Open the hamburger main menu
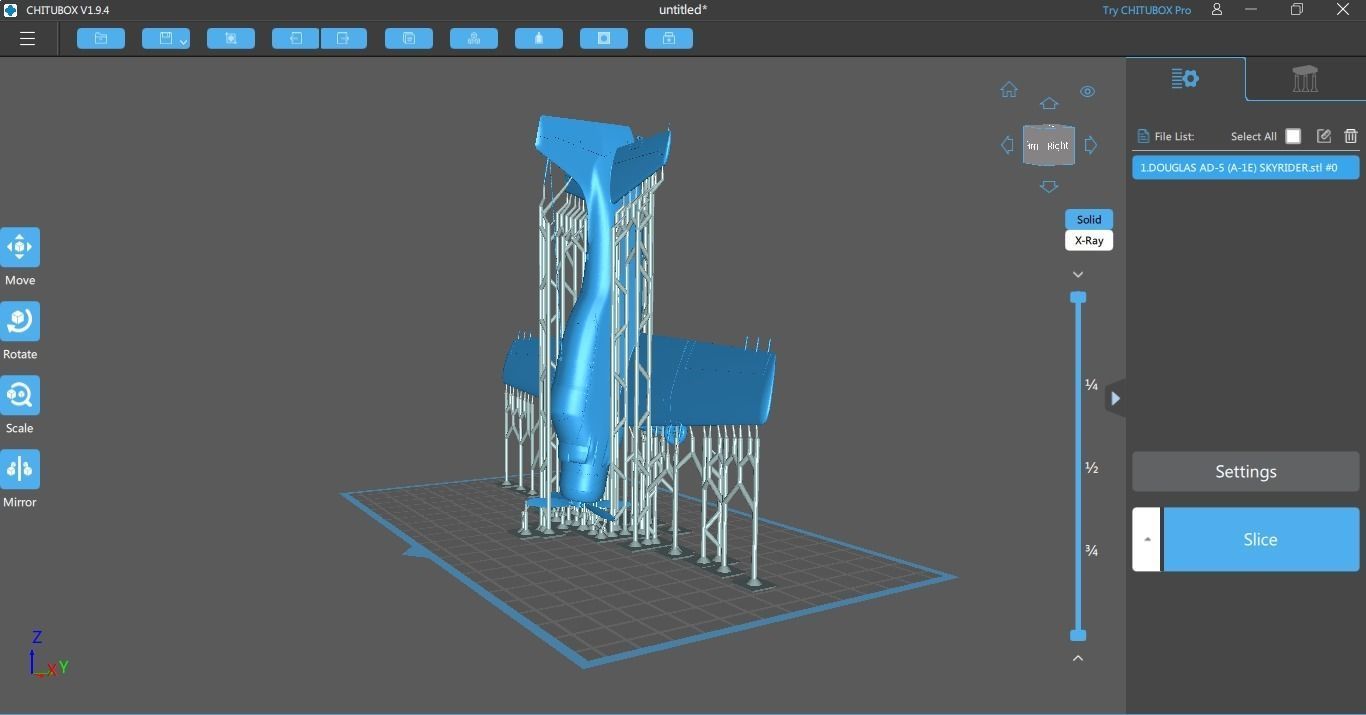The image size is (1366, 715). point(27,39)
